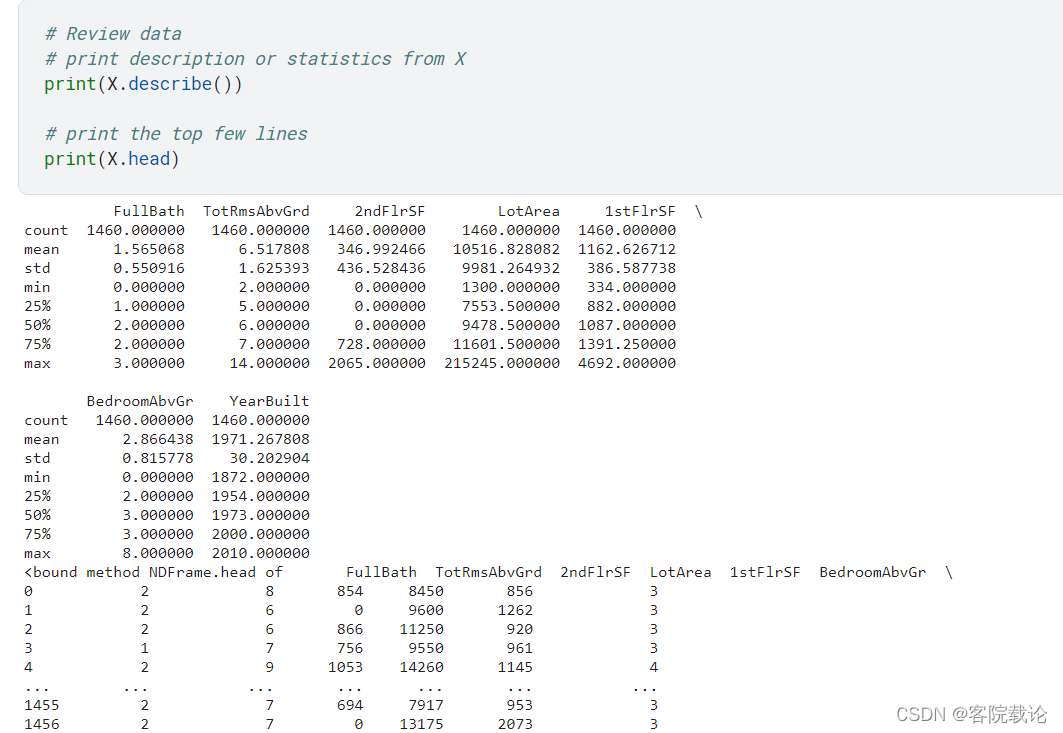
Task: Click the 1stFlrSF min value 334.000000
Action: pyautogui.click(x=631, y=288)
